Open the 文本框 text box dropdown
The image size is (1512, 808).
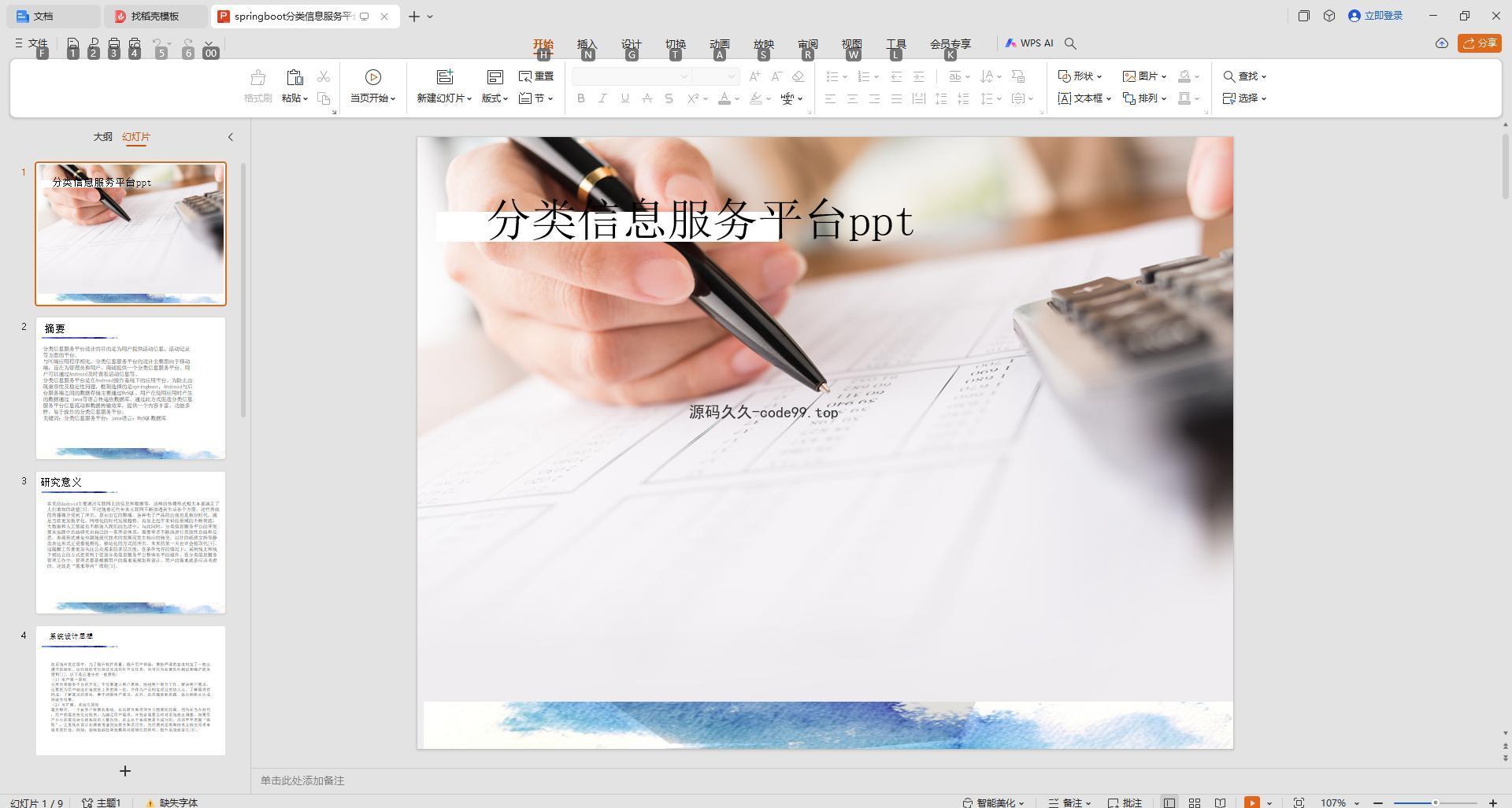coord(1084,98)
